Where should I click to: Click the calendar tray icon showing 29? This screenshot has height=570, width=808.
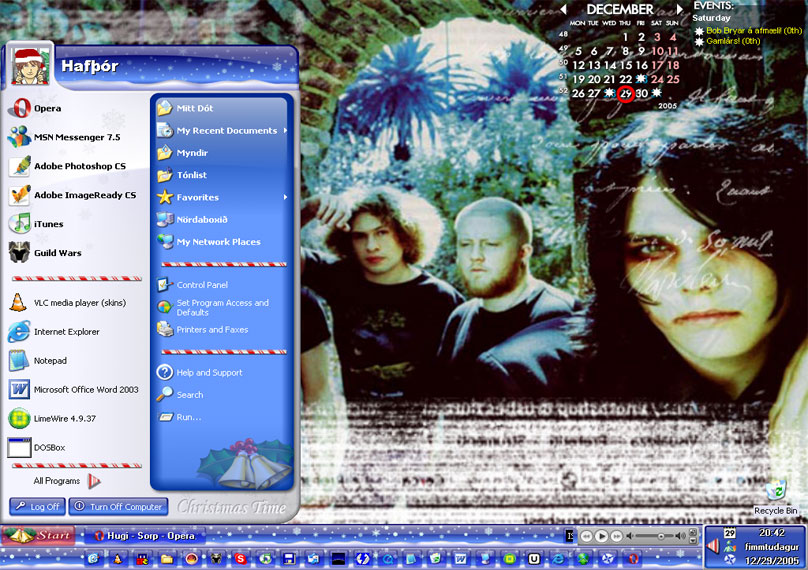coord(729,533)
